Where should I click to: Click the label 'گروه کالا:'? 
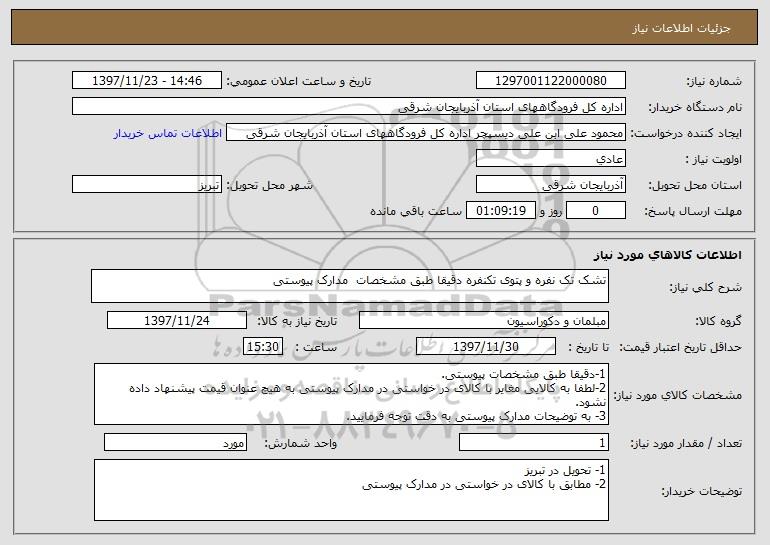(x=718, y=321)
